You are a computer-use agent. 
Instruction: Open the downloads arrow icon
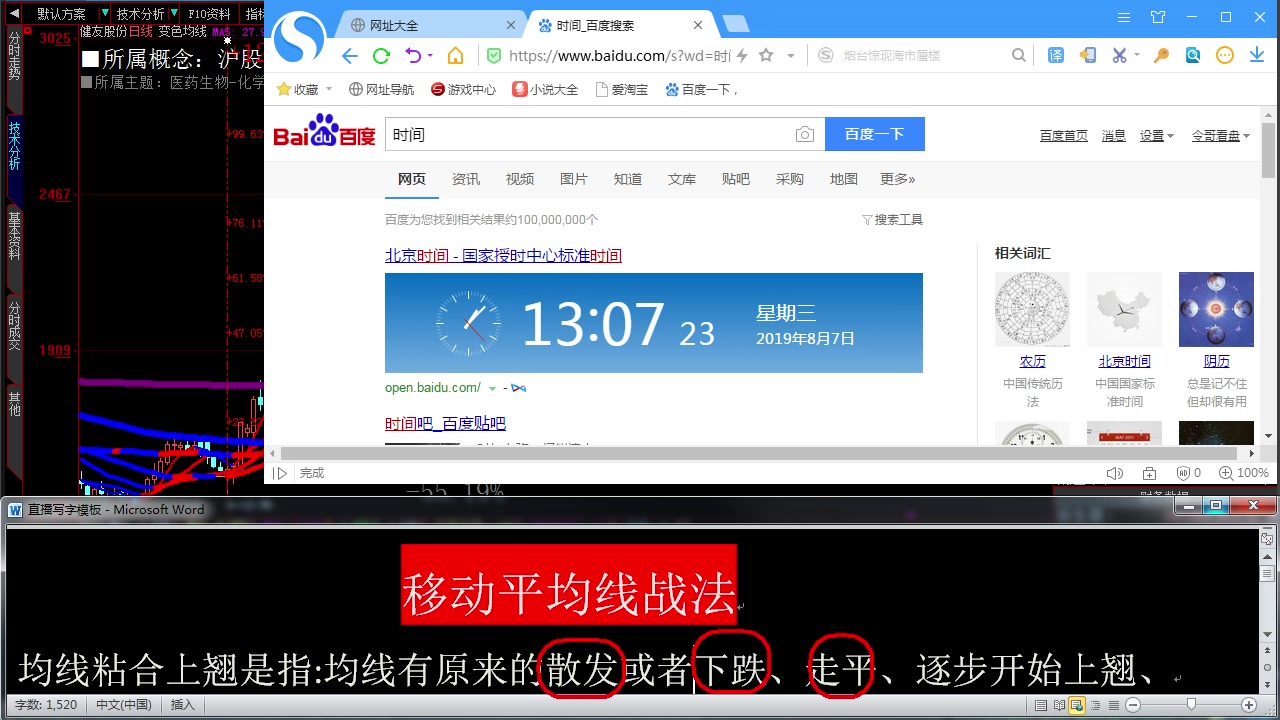click(1257, 56)
